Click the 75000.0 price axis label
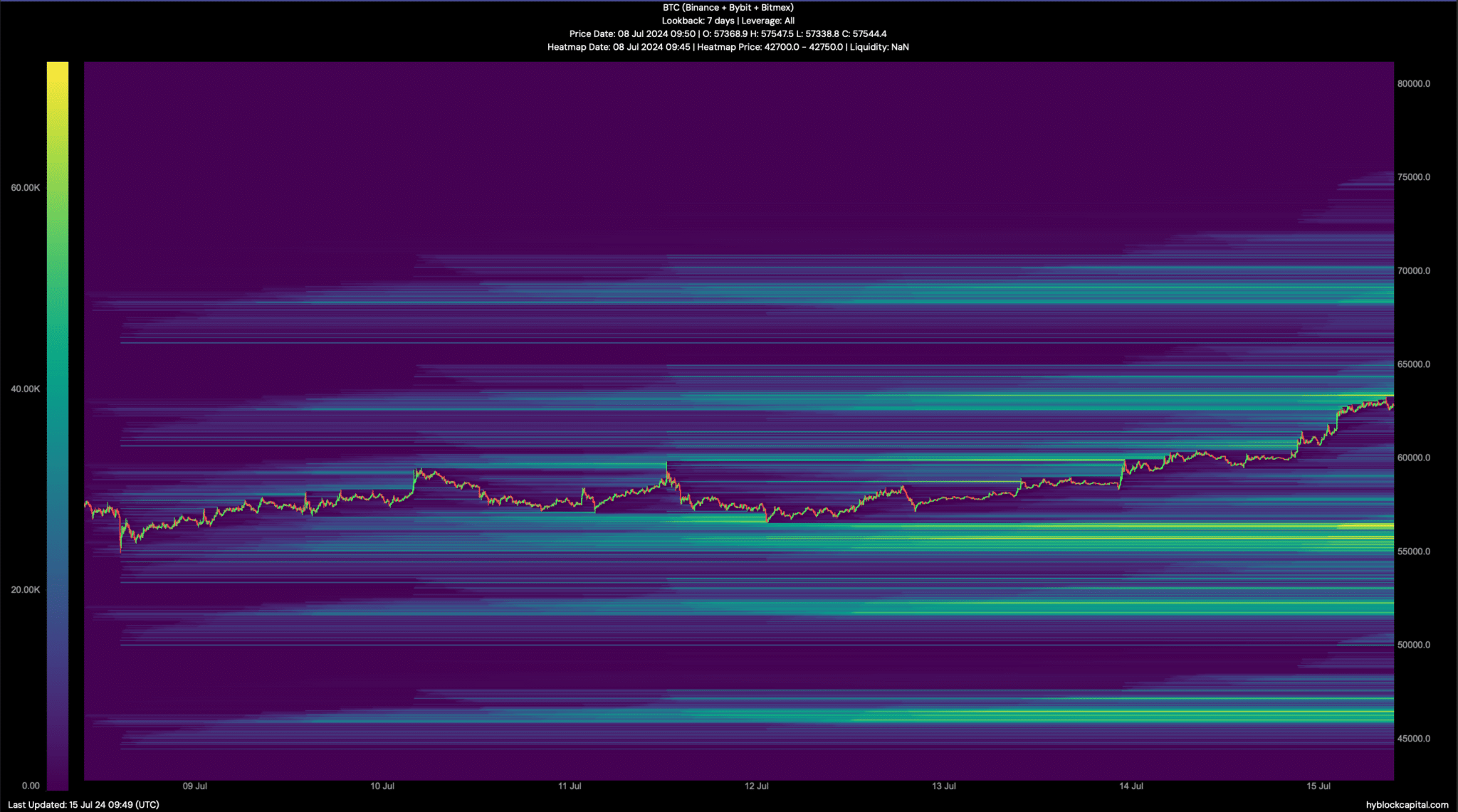The width and height of the screenshot is (1458, 812). 1413,177
